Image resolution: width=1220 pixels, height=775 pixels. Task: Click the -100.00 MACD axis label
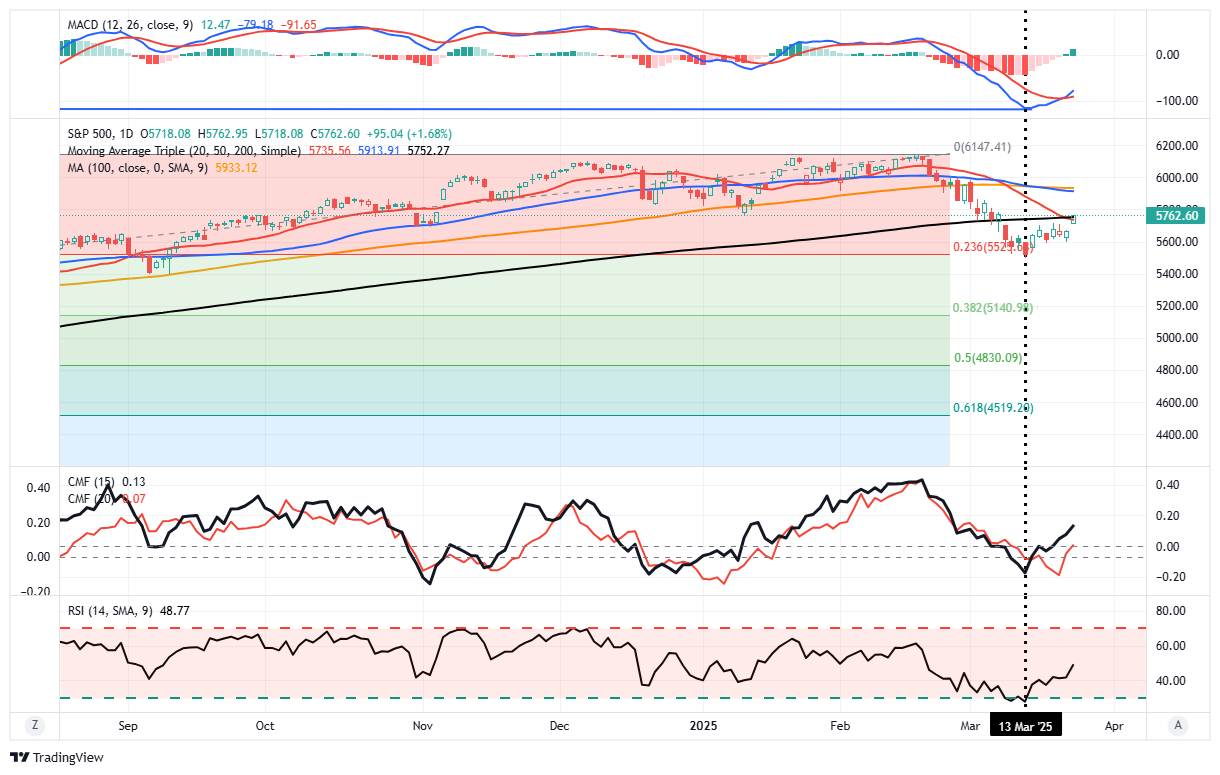1176,101
